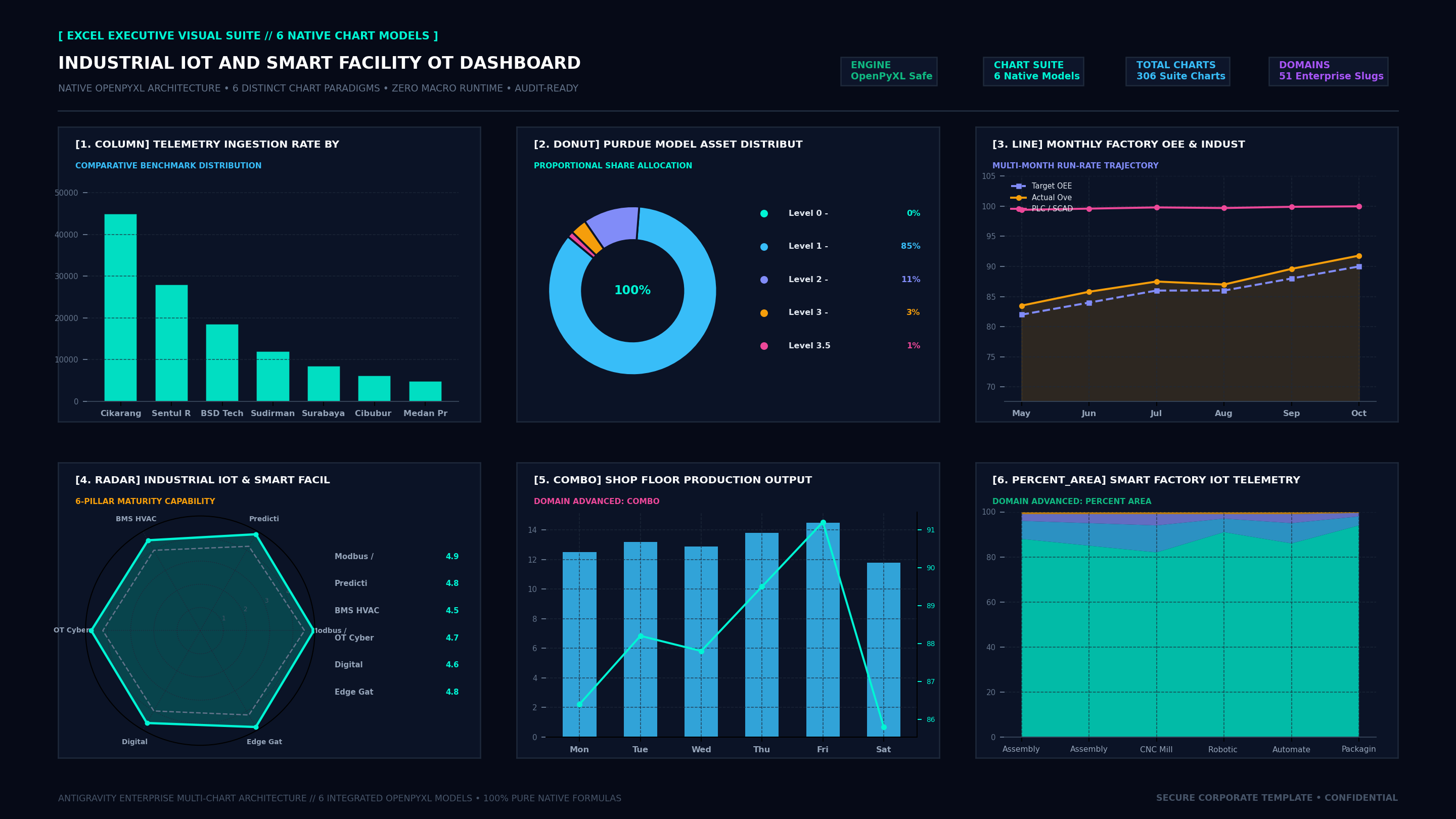Click the 'Modbus /' 4.9 radar value
Viewport: 1456px width, 819px height.
pos(452,557)
